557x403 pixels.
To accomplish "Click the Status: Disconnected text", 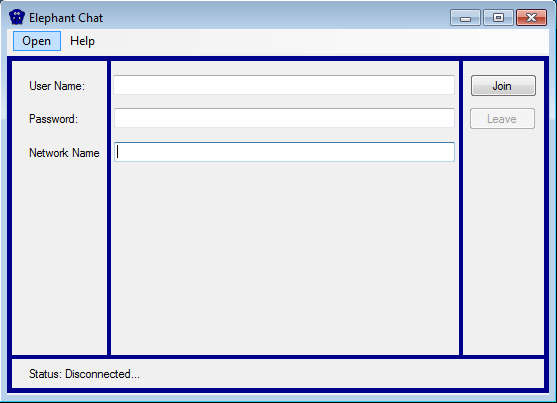I will (x=85, y=374).
